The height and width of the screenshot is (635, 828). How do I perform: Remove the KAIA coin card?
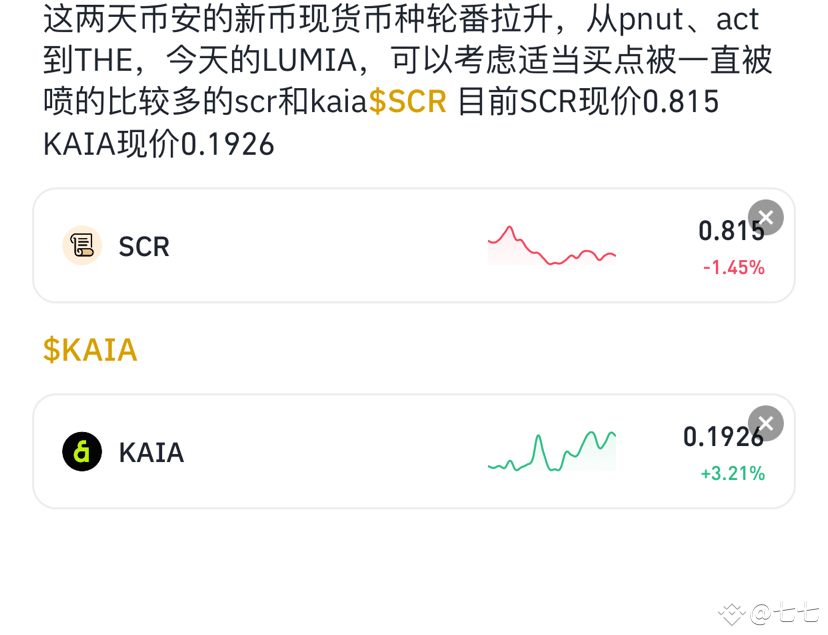point(766,423)
